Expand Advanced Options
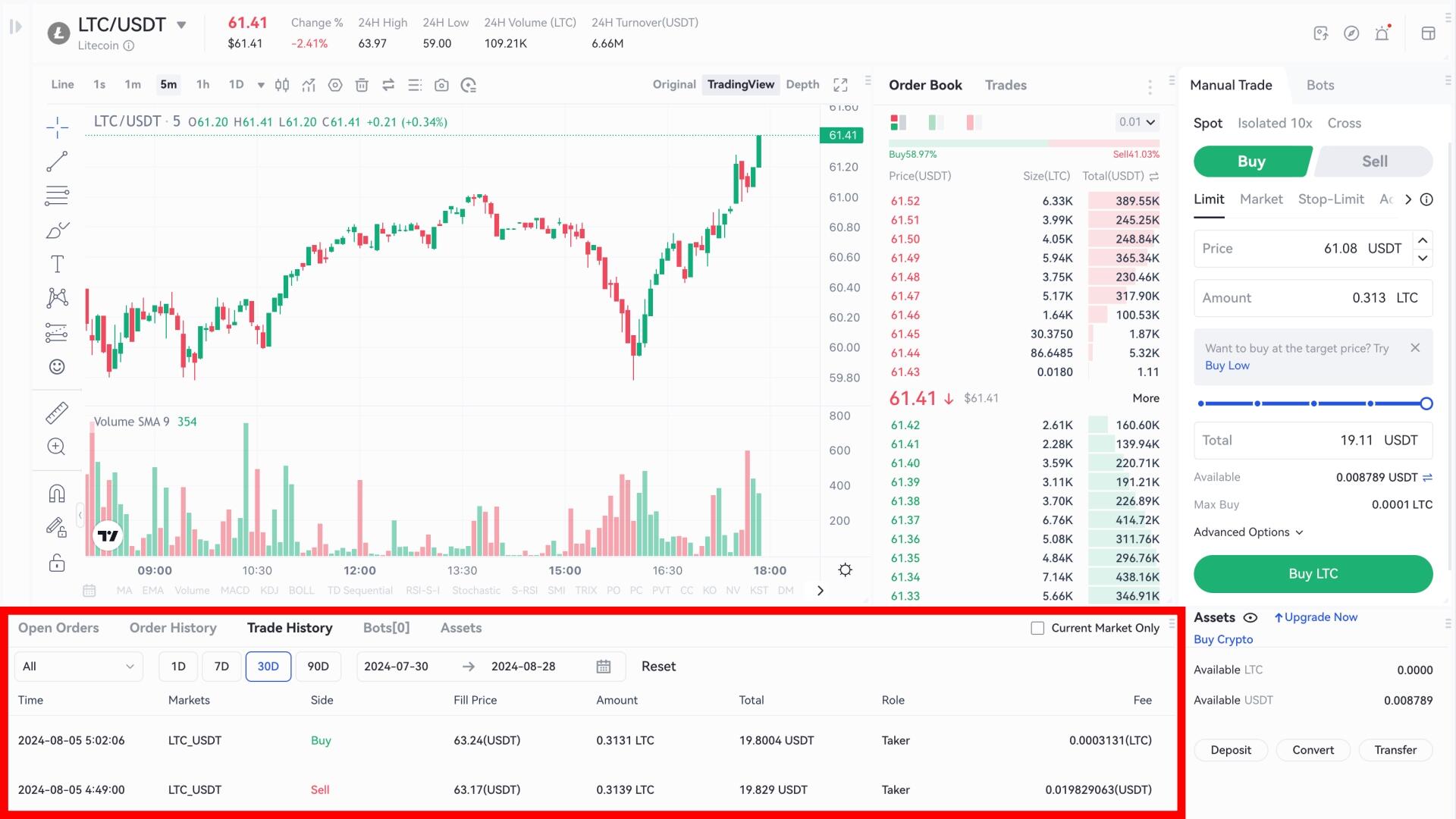The image size is (1456, 819). [x=1248, y=532]
